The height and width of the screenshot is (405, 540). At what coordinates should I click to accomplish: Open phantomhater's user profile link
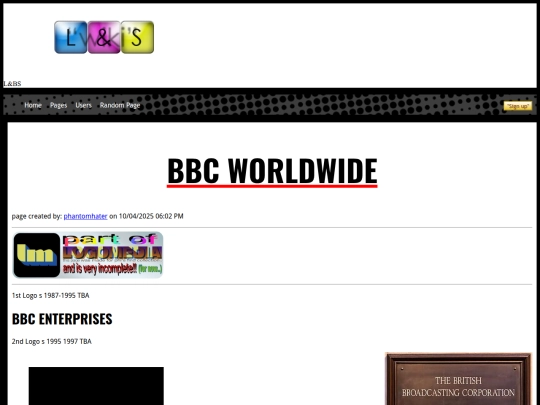coord(85,216)
